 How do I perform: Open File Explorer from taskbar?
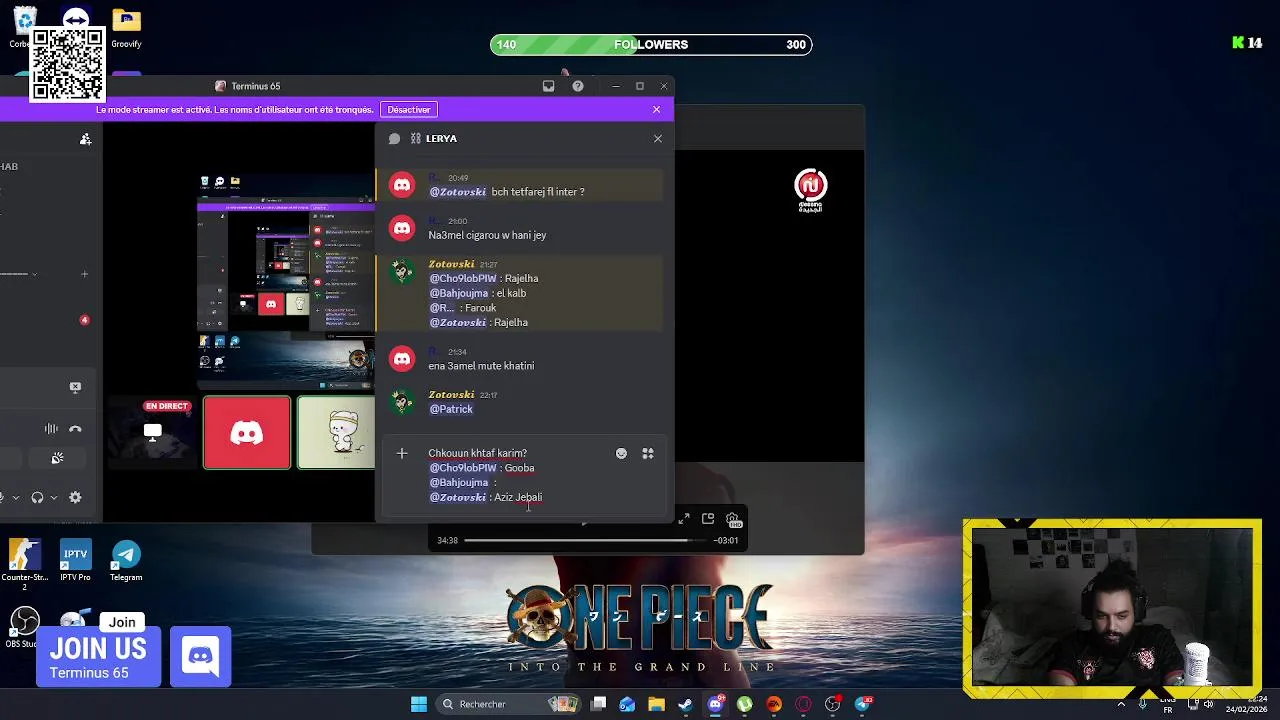pyautogui.click(x=656, y=704)
